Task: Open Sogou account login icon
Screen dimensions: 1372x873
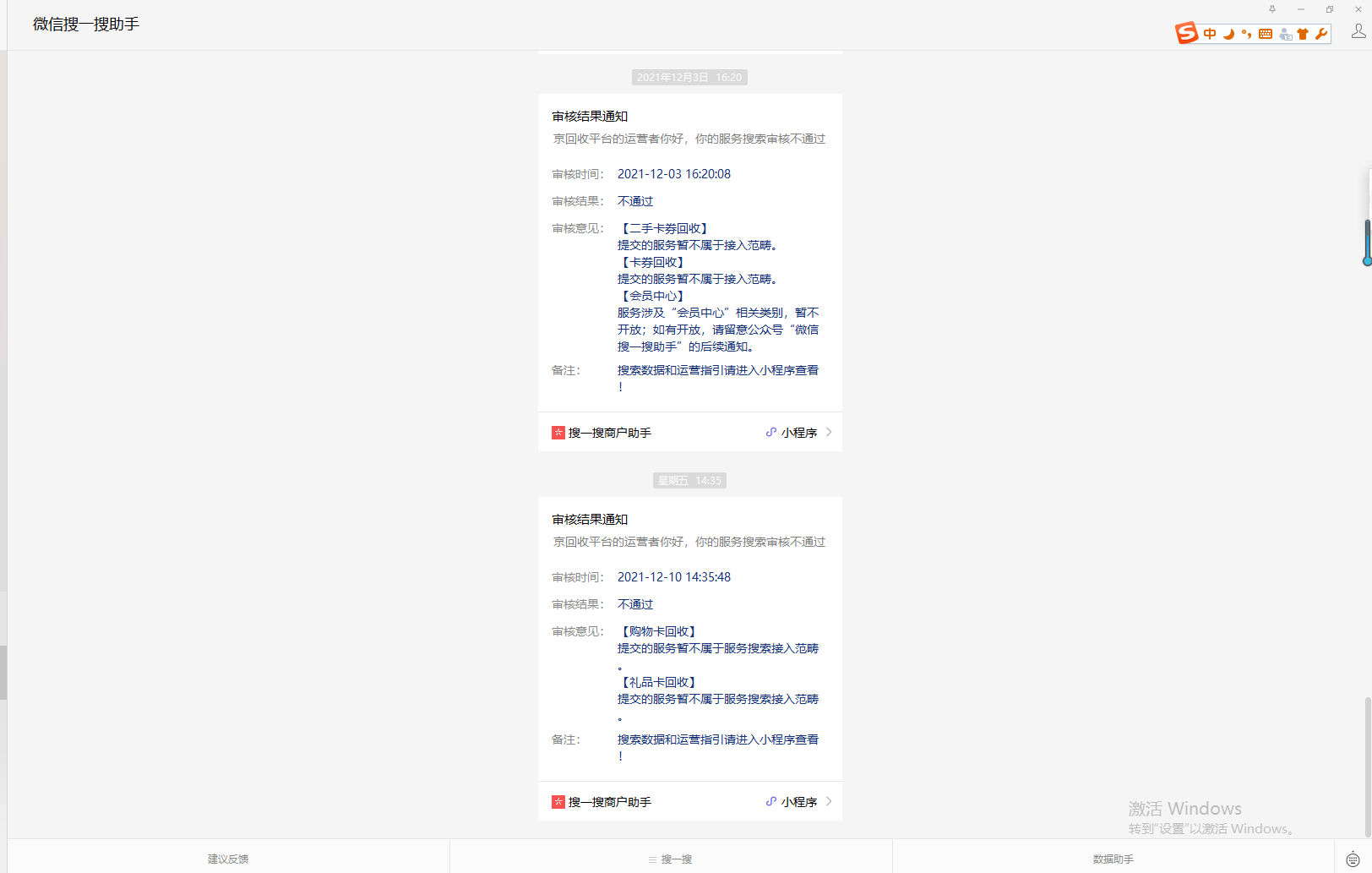Action: tap(1285, 34)
